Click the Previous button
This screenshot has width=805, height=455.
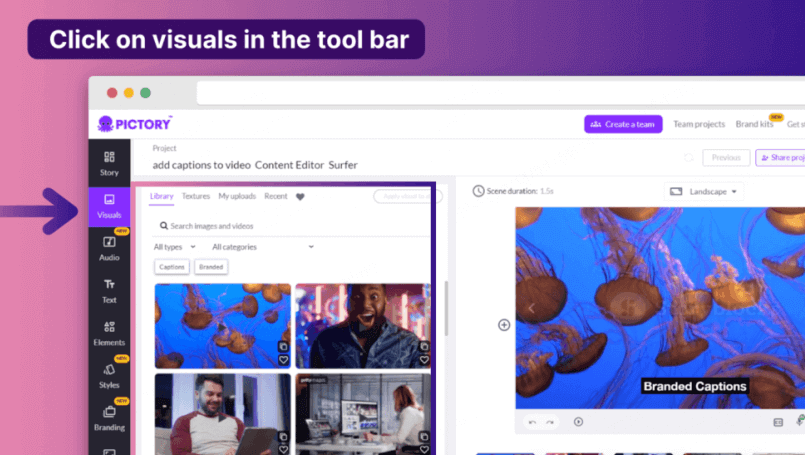click(x=726, y=158)
